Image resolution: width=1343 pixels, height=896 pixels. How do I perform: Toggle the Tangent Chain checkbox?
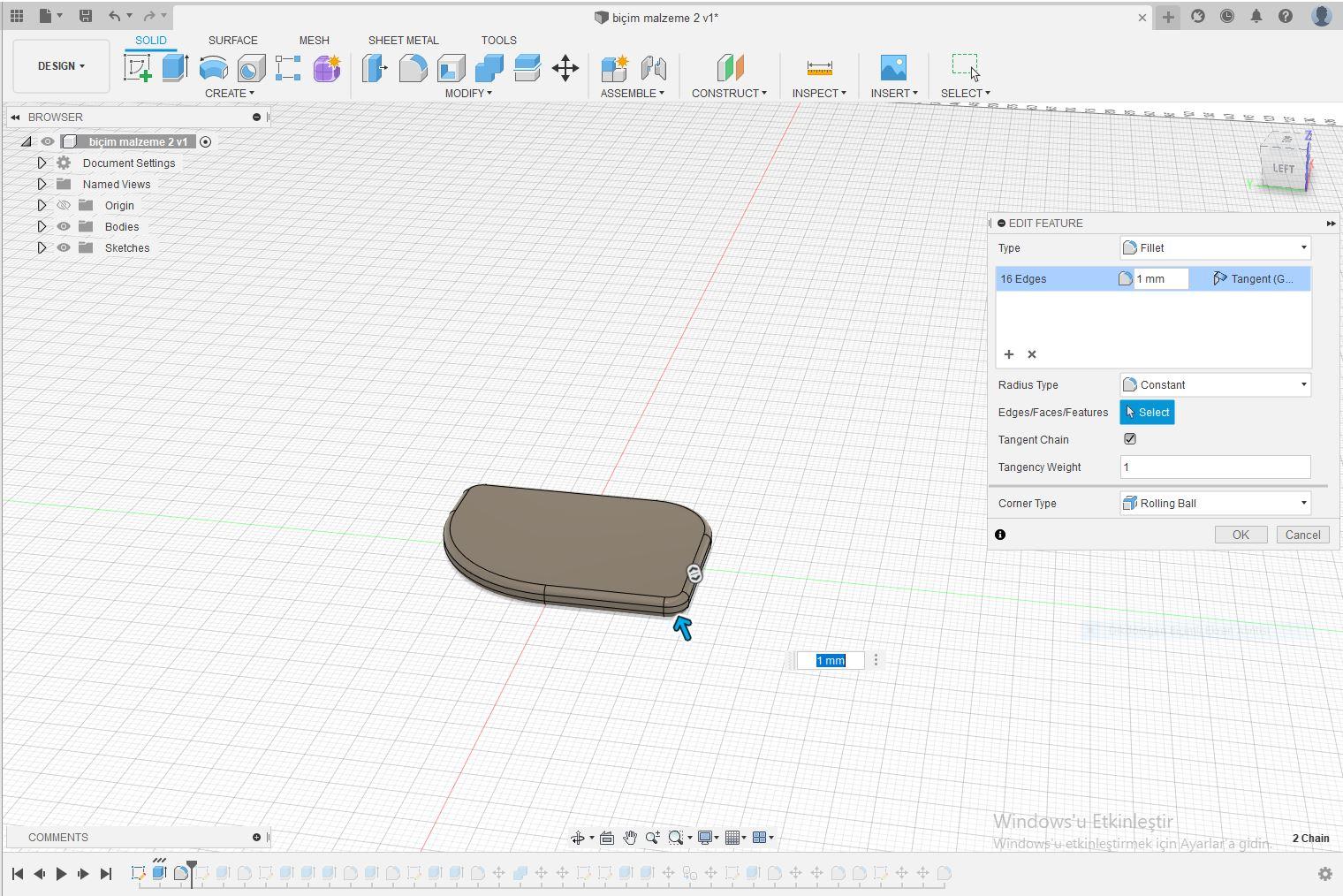(x=1129, y=439)
